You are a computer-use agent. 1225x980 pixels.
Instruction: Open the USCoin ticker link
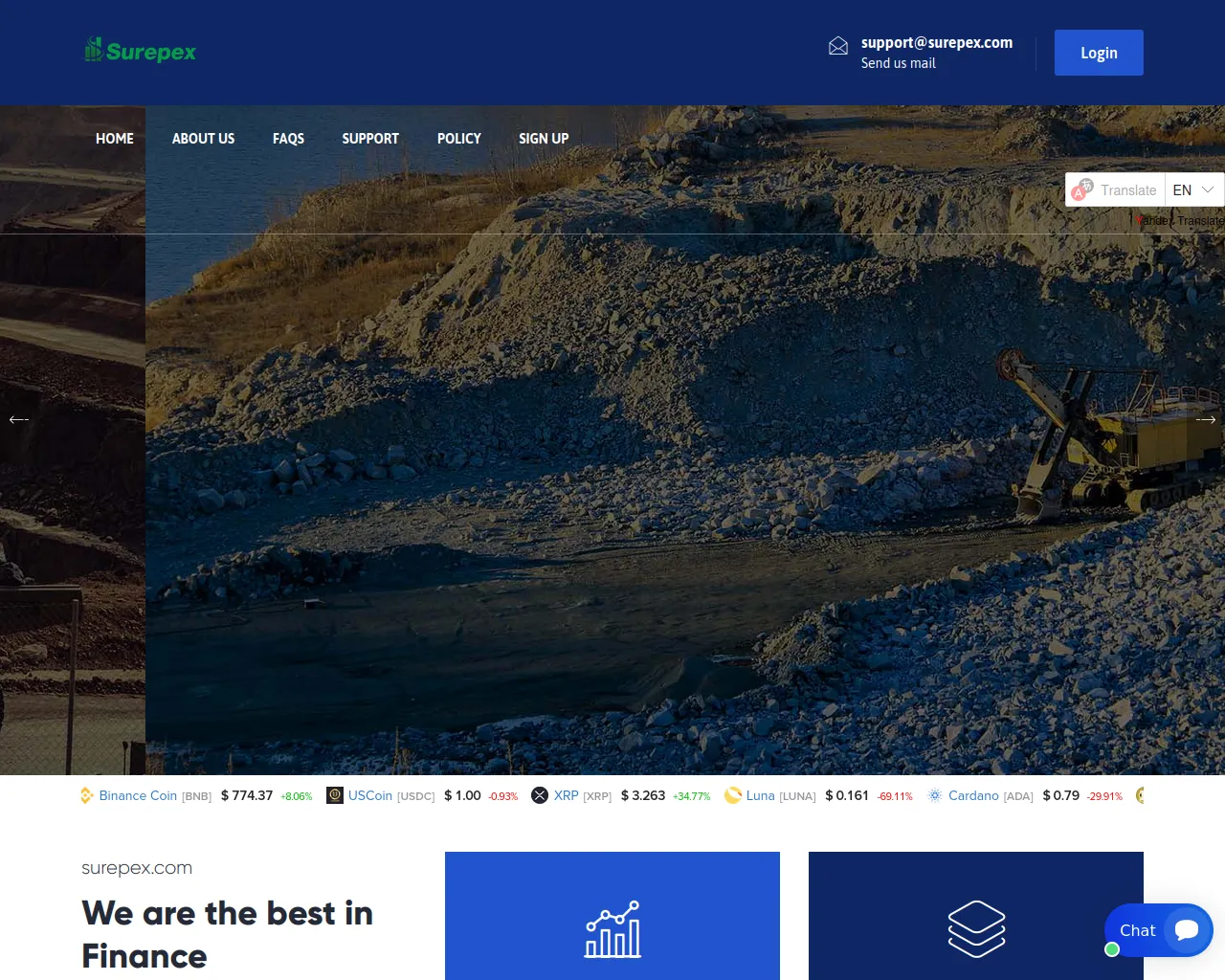[x=370, y=795]
